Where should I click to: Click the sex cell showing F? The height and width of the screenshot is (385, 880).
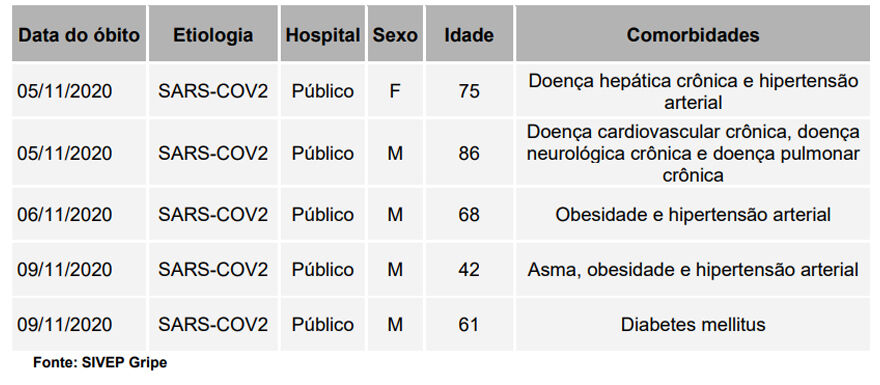[x=395, y=90]
